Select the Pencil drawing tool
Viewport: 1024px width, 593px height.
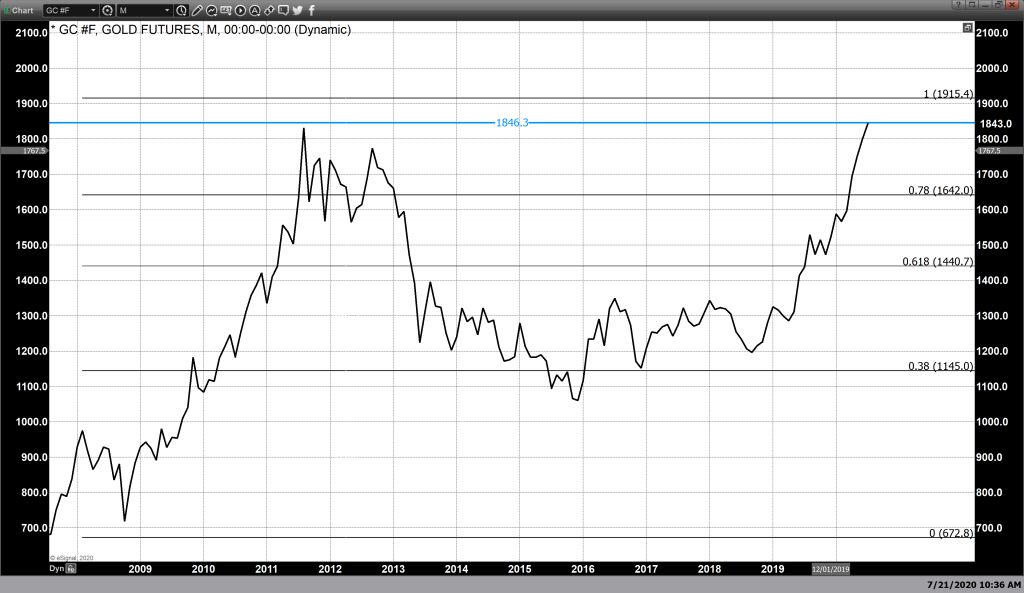tap(198, 10)
